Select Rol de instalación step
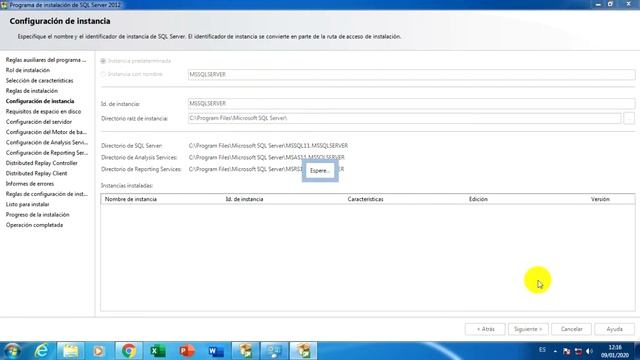 tap(28, 70)
